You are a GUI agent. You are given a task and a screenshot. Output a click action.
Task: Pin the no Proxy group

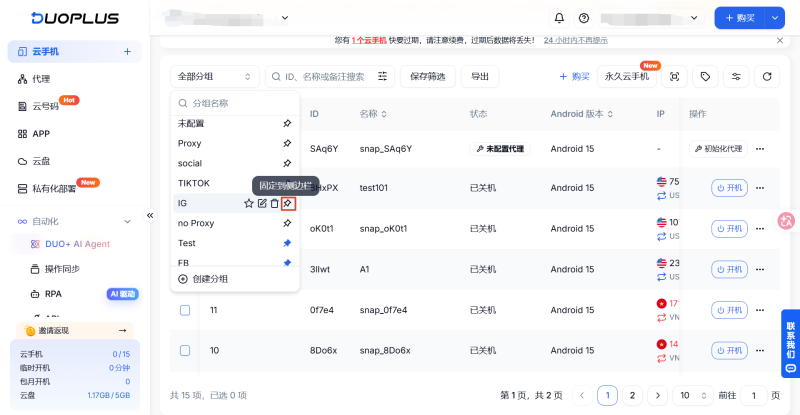[287, 223]
